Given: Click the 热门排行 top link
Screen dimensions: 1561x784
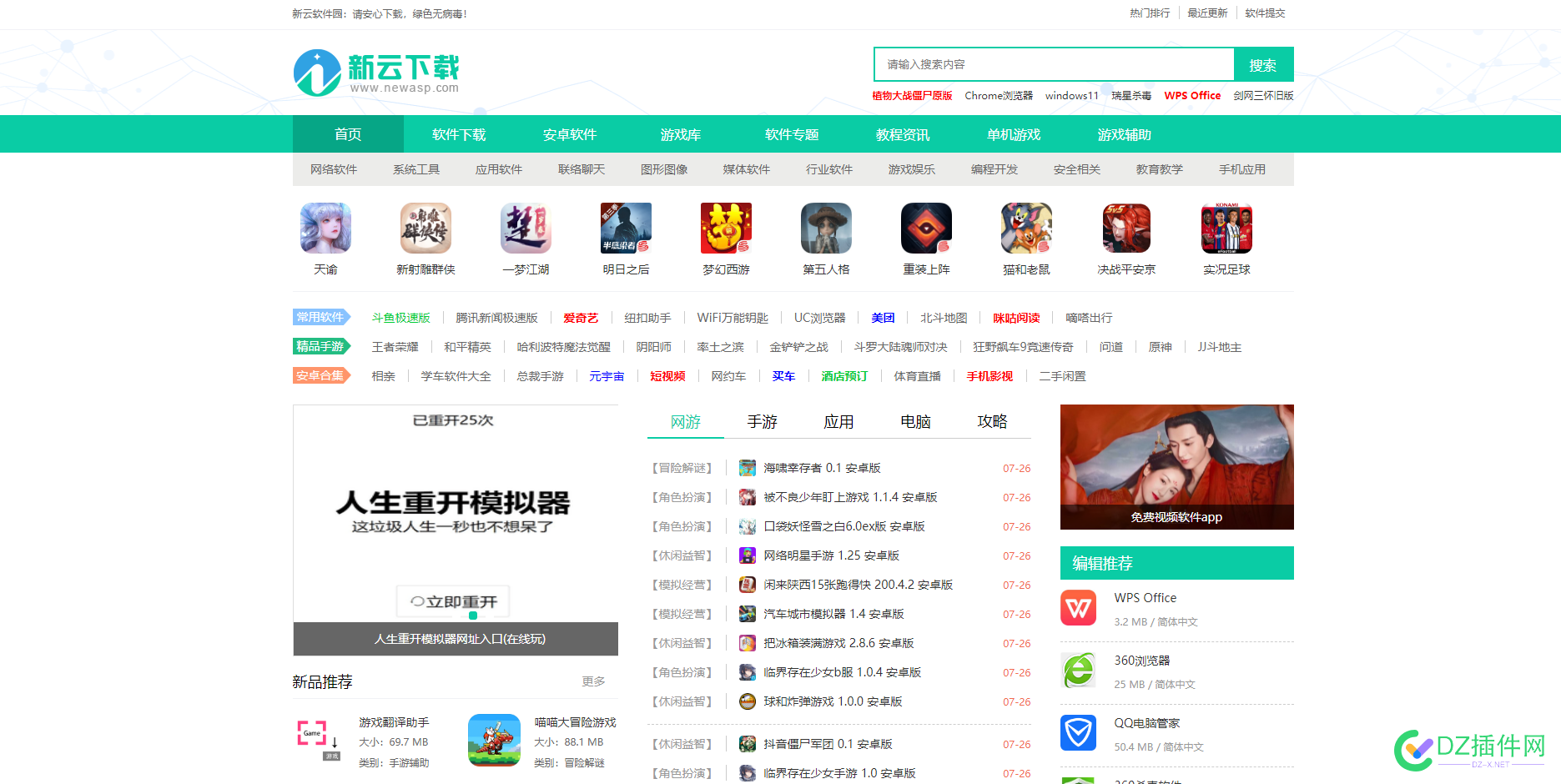Looking at the screenshot, I should [1150, 13].
